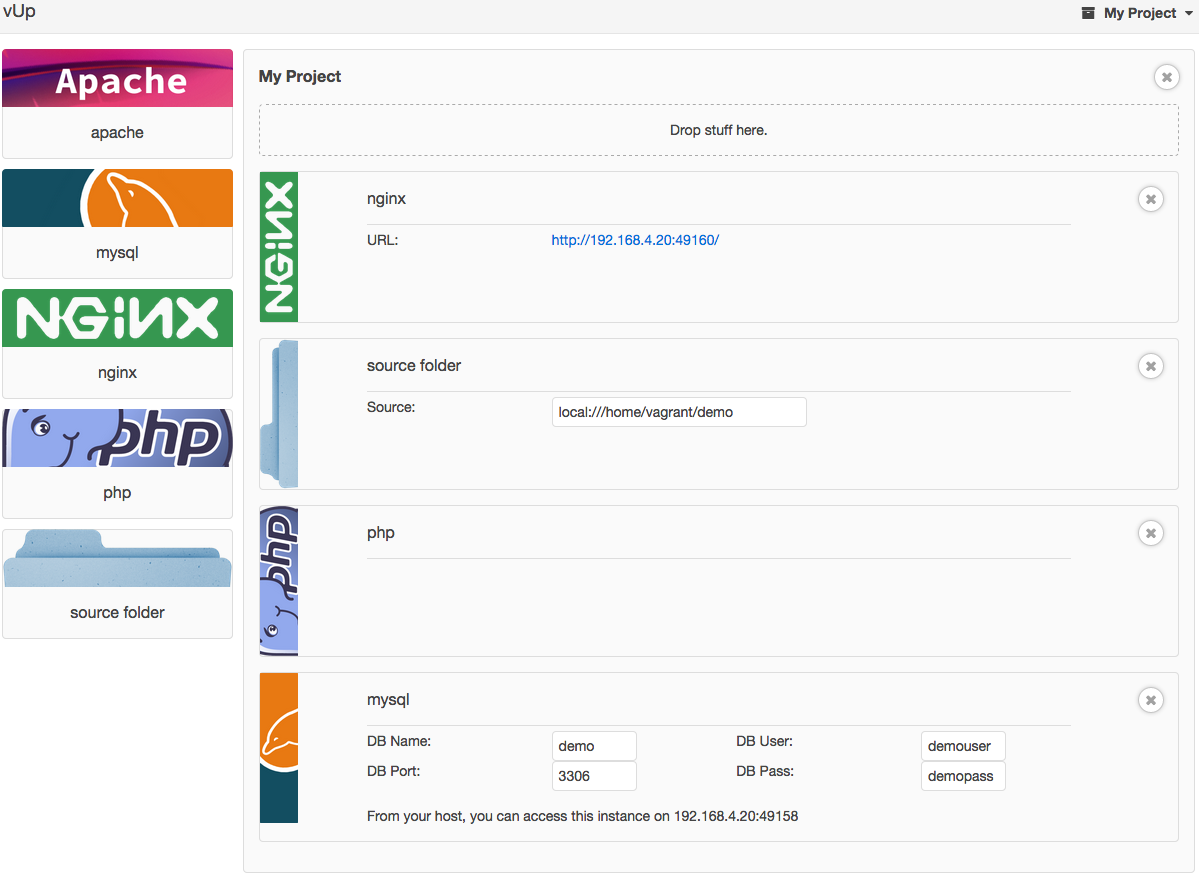The width and height of the screenshot is (1199, 877).
Task: Remove the nginx component from project
Action: [1151, 199]
